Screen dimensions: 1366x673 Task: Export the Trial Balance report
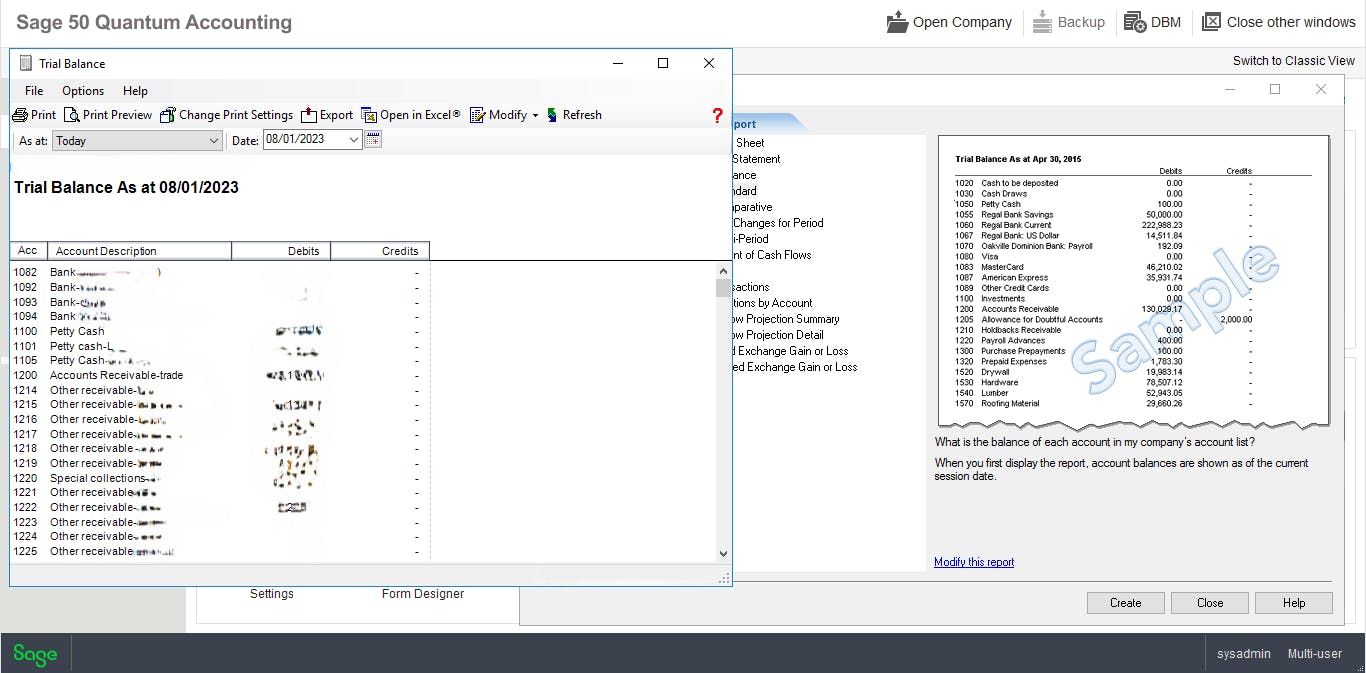(x=327, y=114)
